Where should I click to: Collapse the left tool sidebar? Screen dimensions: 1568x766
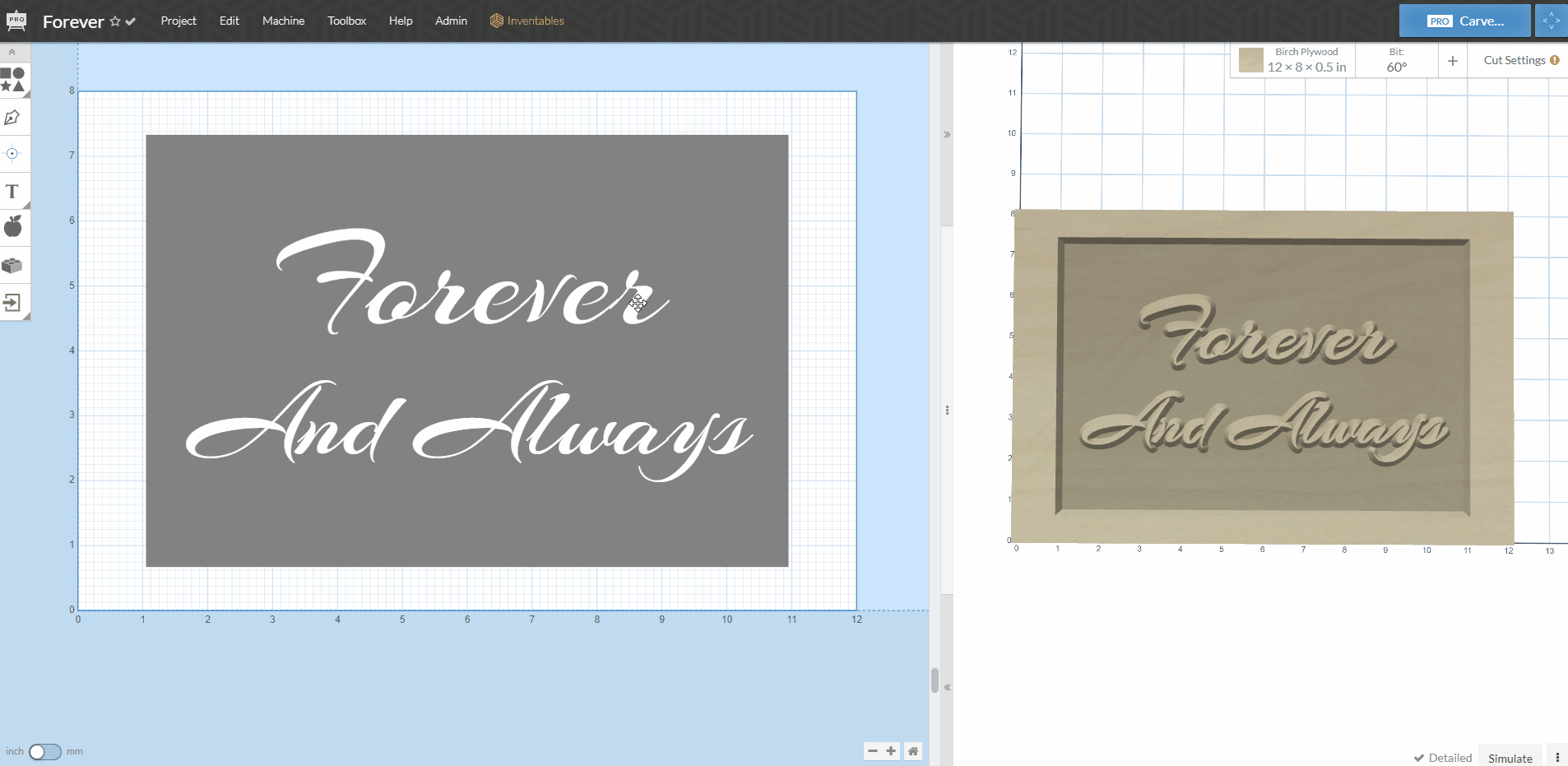pyautogui.click(x=12, y=52)
